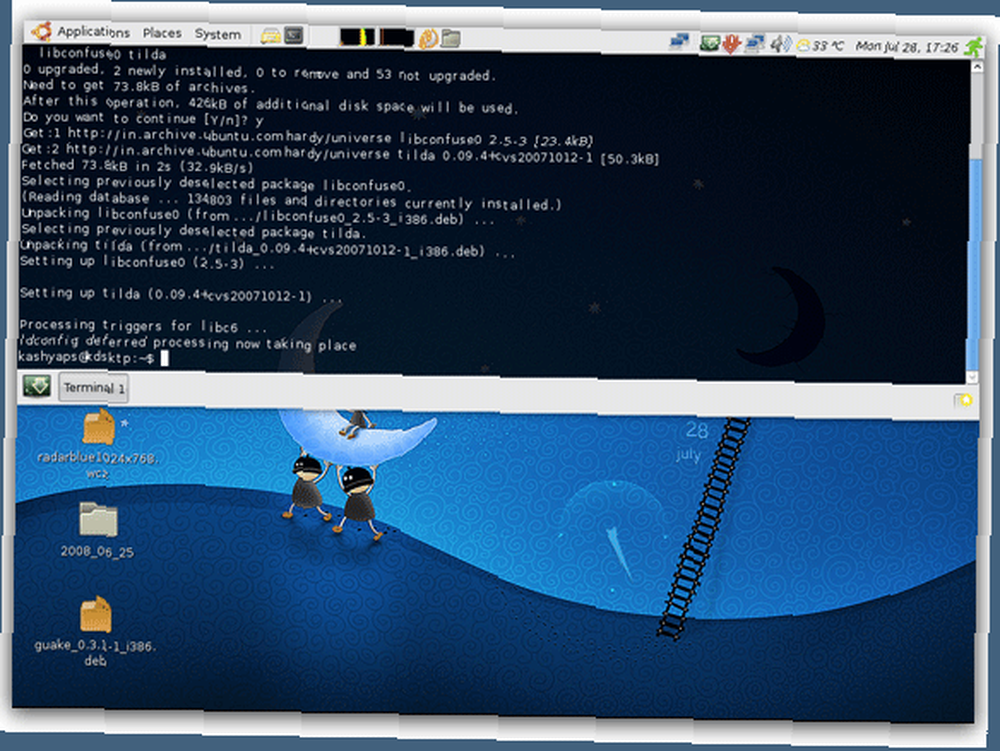This screenshot has width=1000, height=751.
Task: Click the 'Get:1' libconfuse0 download line
Action: (308, 136)
